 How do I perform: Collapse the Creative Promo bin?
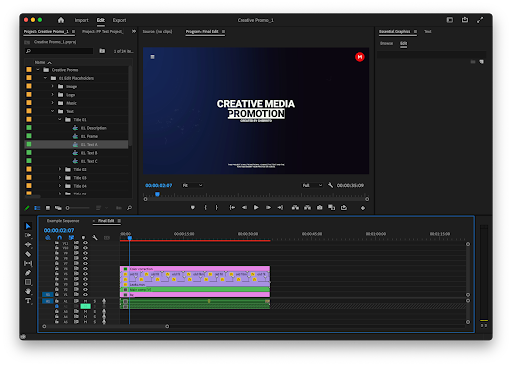coord(38,70)
